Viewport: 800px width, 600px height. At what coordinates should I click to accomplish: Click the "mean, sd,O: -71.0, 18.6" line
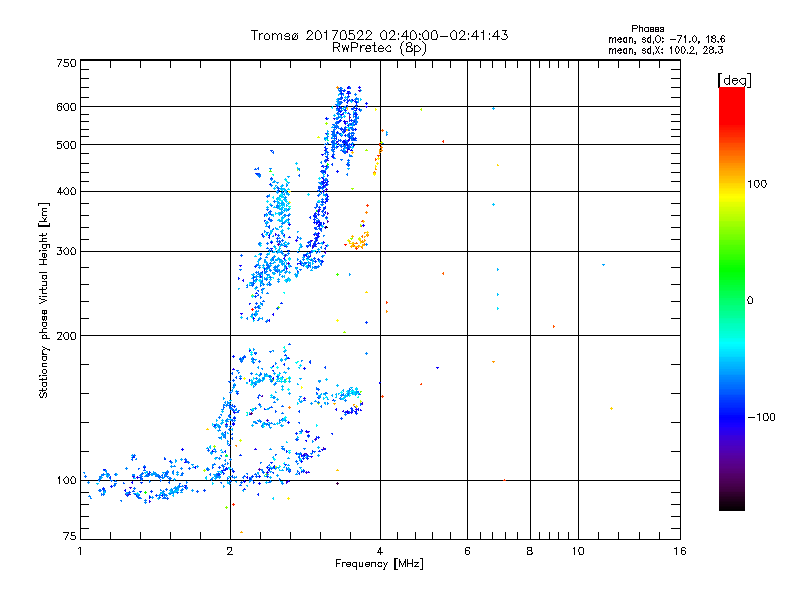[666, 39]
